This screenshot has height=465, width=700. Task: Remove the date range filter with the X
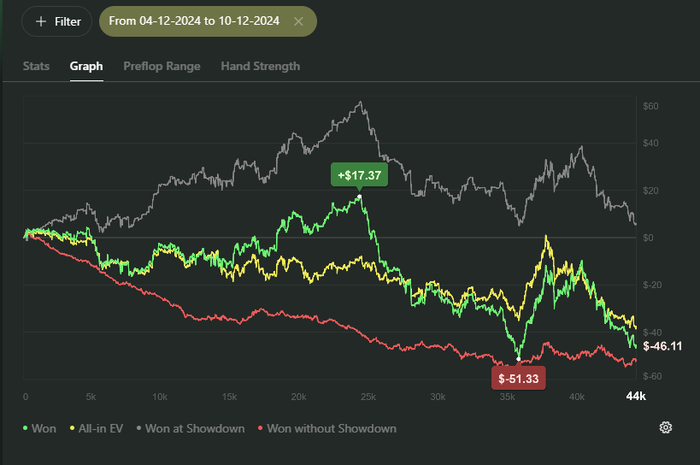299,21
